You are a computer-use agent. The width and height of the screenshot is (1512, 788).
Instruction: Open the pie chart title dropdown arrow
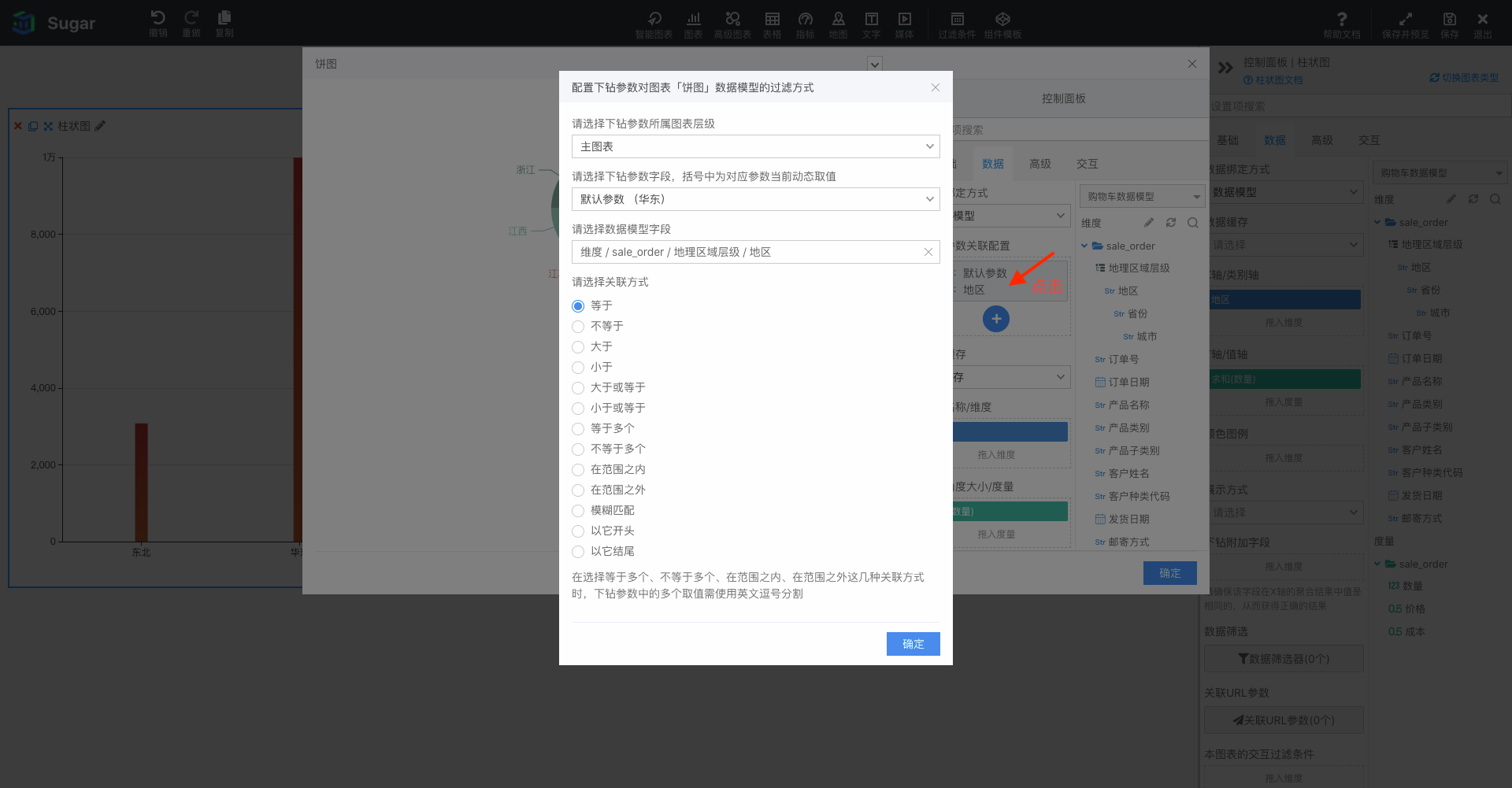click(x=874, y=64)
